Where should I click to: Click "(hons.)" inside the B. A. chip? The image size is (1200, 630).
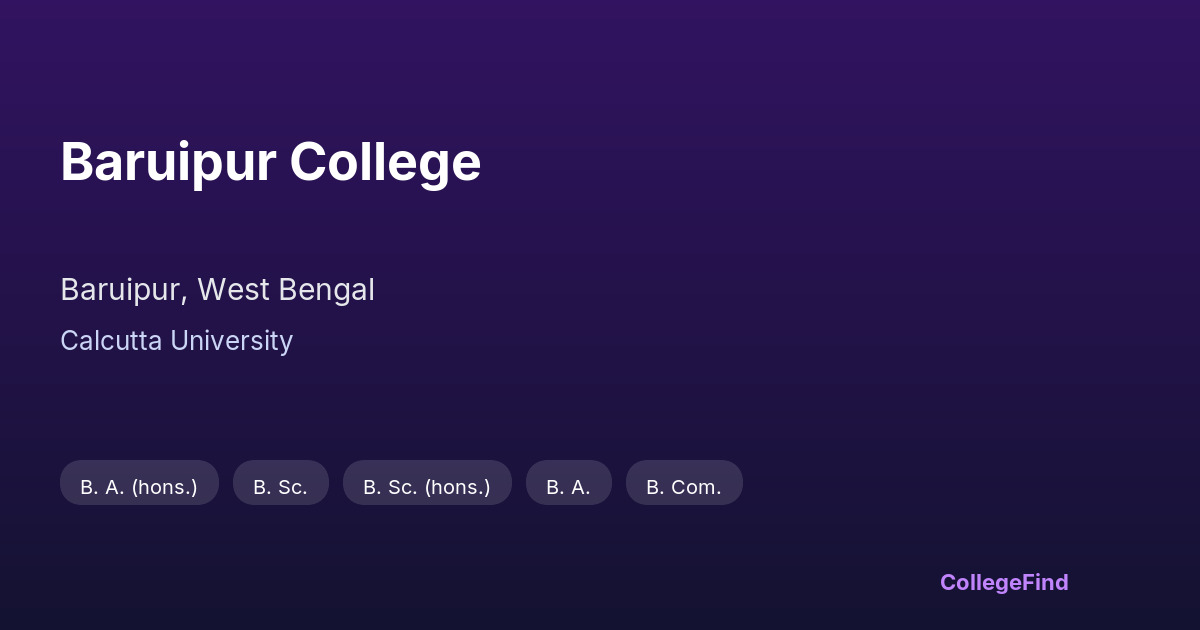[164, 487]
